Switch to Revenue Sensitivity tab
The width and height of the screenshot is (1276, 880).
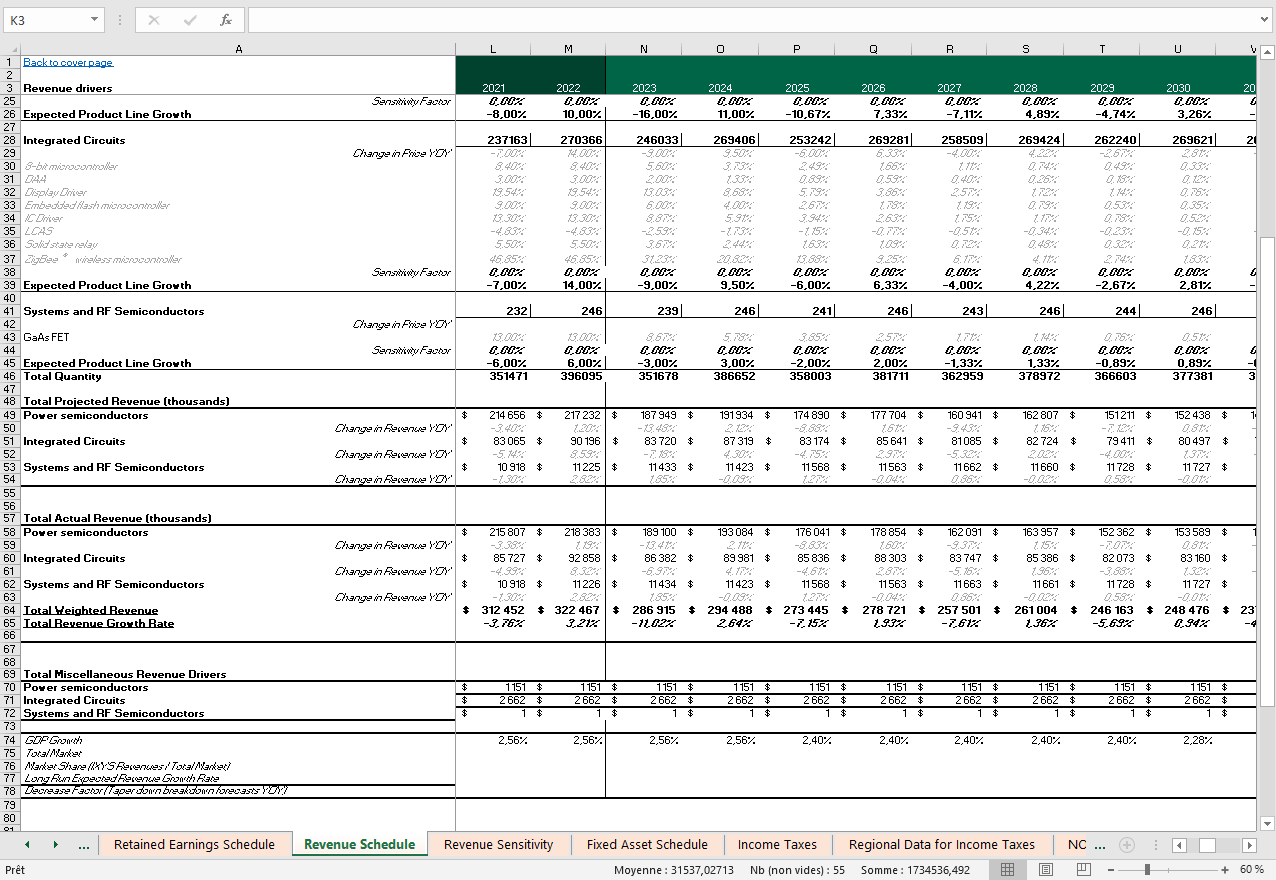pyautogui.click(x=498, y=845)
